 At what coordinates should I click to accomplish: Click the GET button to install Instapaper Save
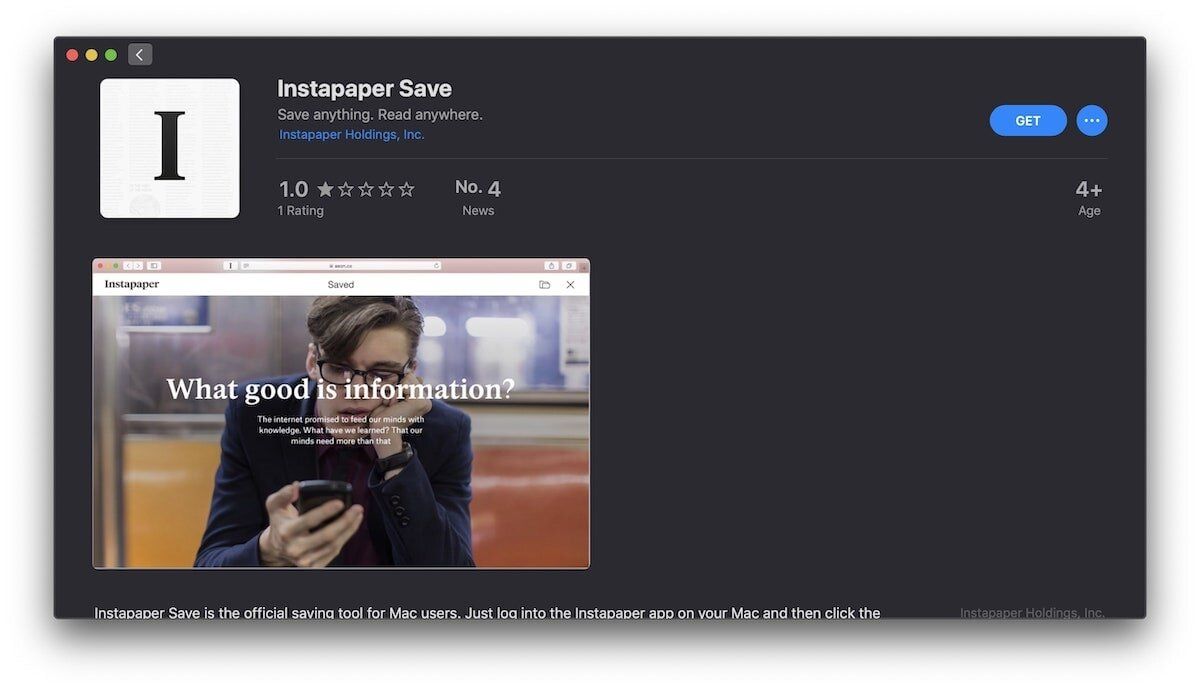pos(1027,120)
